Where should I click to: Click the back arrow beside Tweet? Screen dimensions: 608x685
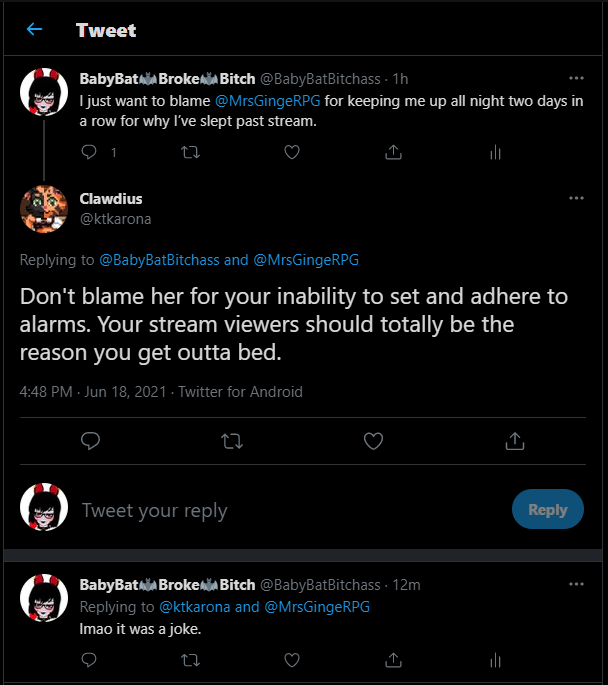35,29
